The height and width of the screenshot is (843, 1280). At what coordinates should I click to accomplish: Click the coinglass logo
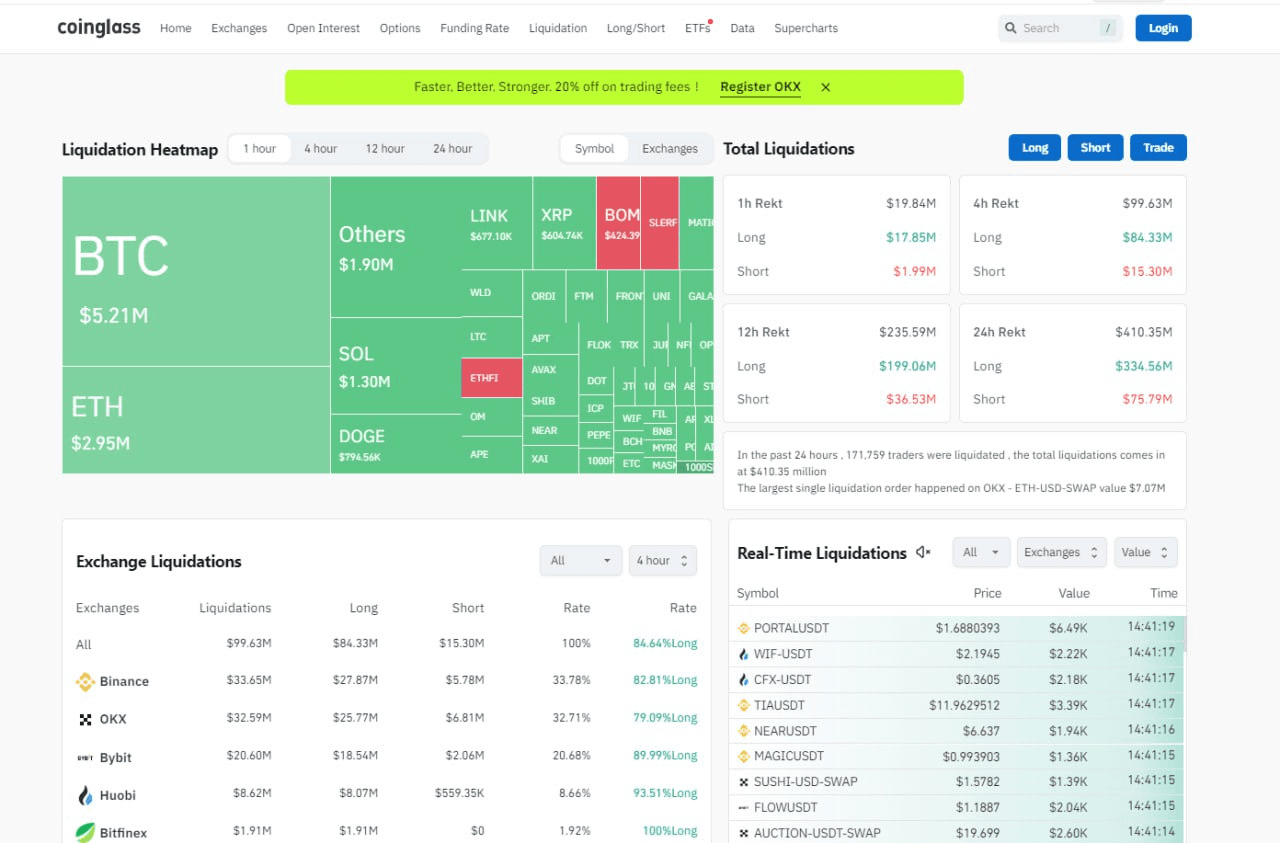click(99, 28)
